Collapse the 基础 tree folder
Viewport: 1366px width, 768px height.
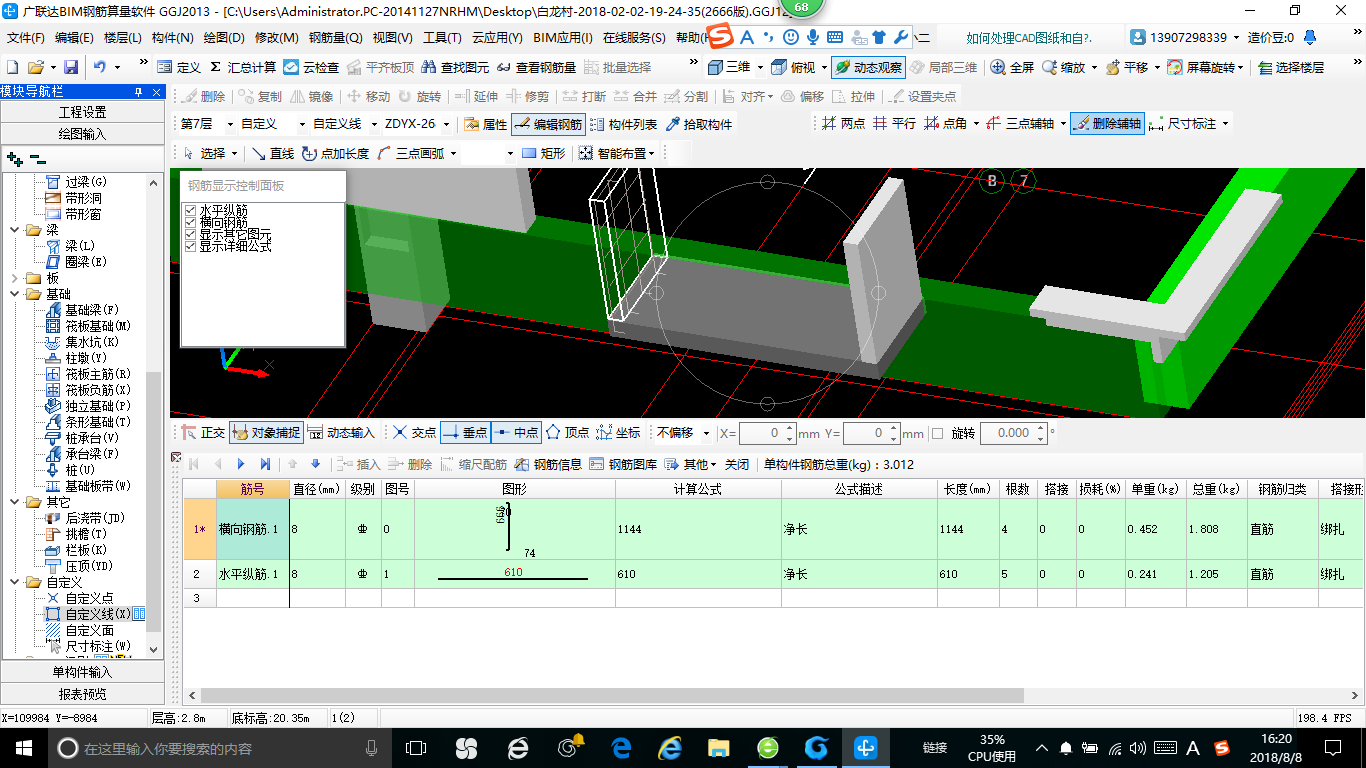(14, 294)
